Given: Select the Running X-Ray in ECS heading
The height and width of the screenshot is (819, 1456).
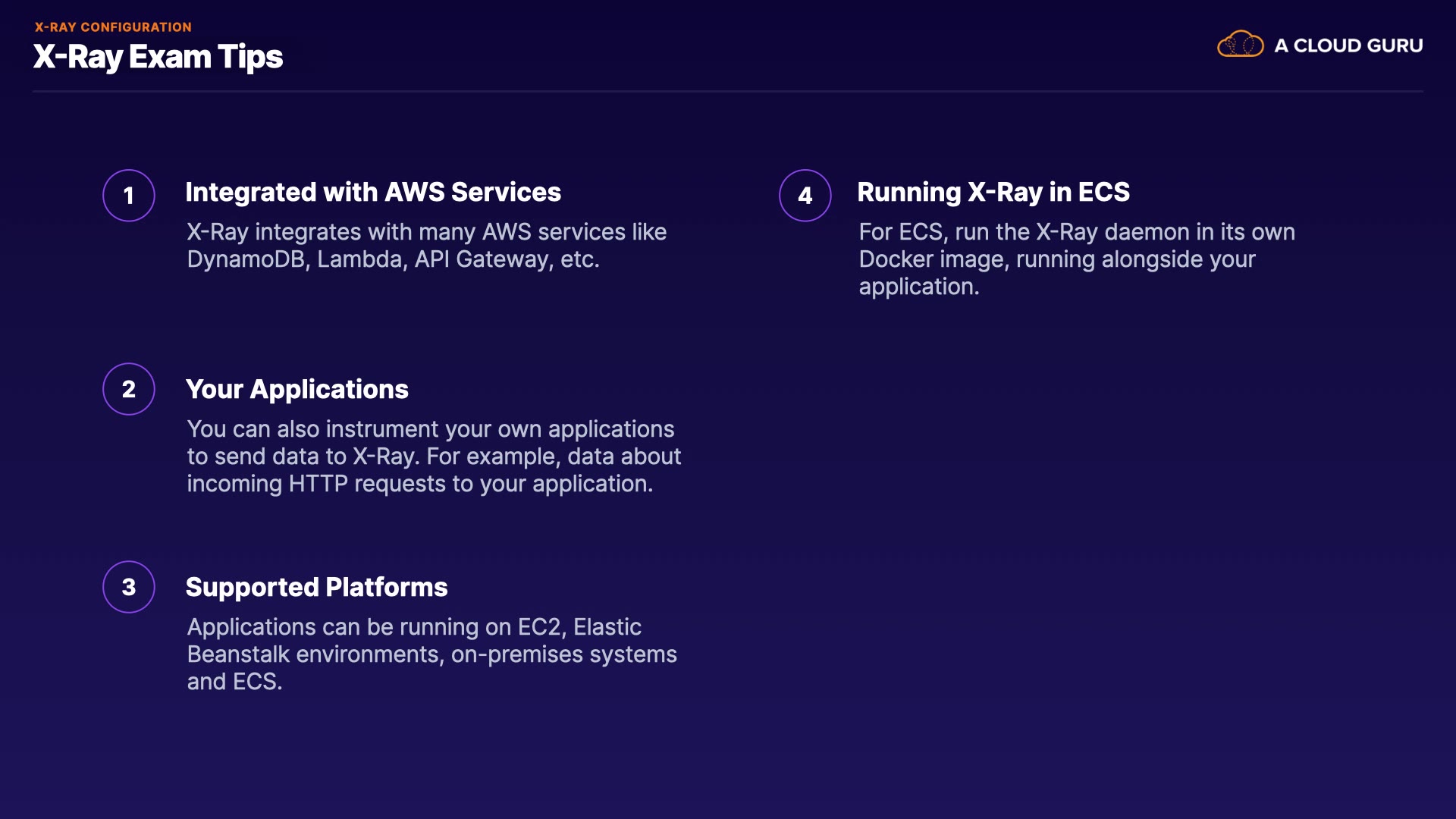Looking at the screenshot, I should point(993,193).
